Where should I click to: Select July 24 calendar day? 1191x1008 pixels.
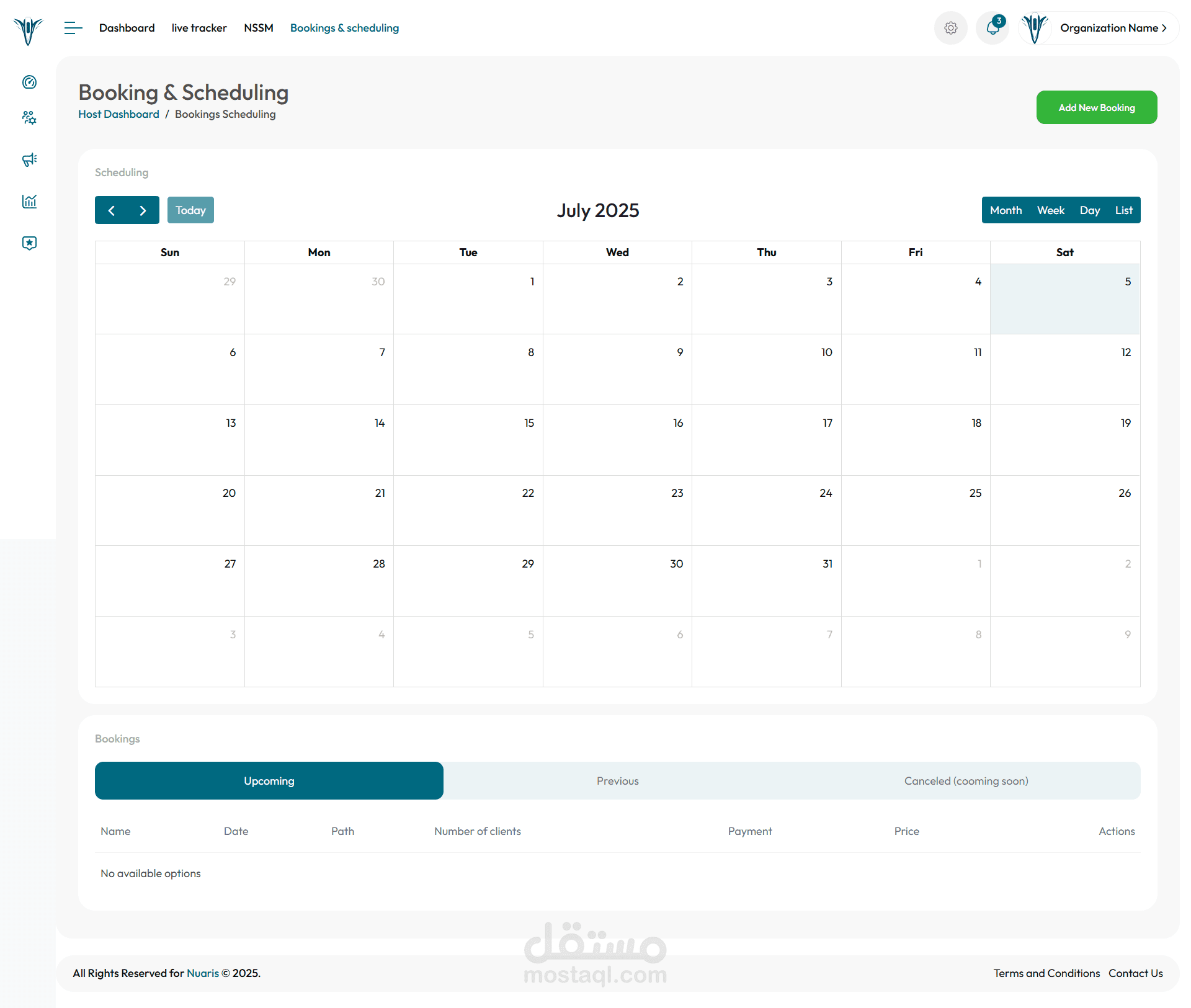click(767, 511)
